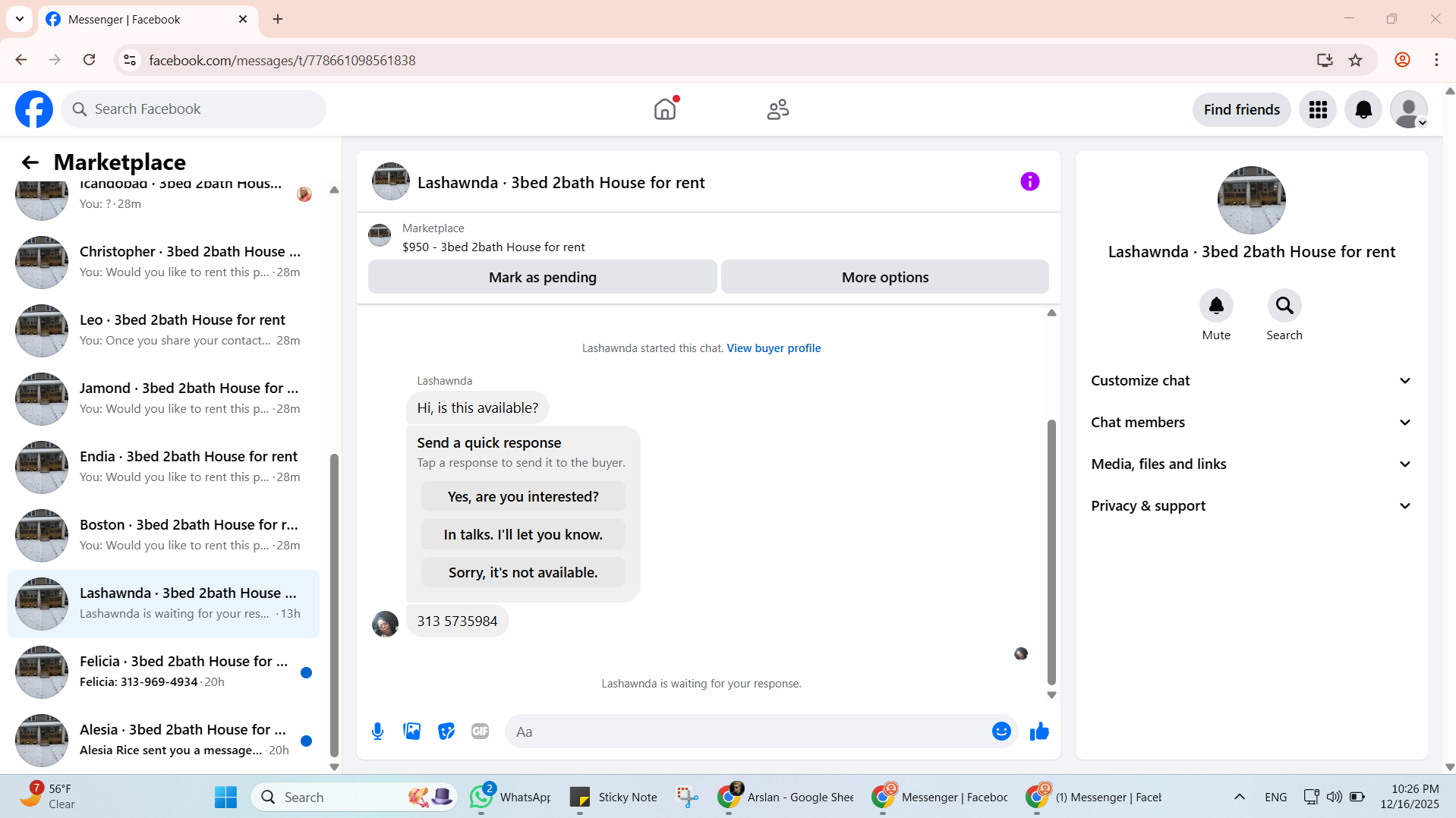Send quick response 'Yes, are you interested?'
This screenshot has height=818, width=1456.
(x=523, y=497)
